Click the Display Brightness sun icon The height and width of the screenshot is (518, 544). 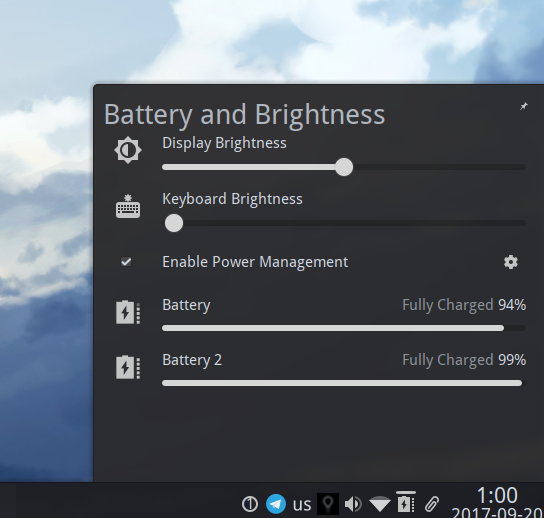coord(128,150)
